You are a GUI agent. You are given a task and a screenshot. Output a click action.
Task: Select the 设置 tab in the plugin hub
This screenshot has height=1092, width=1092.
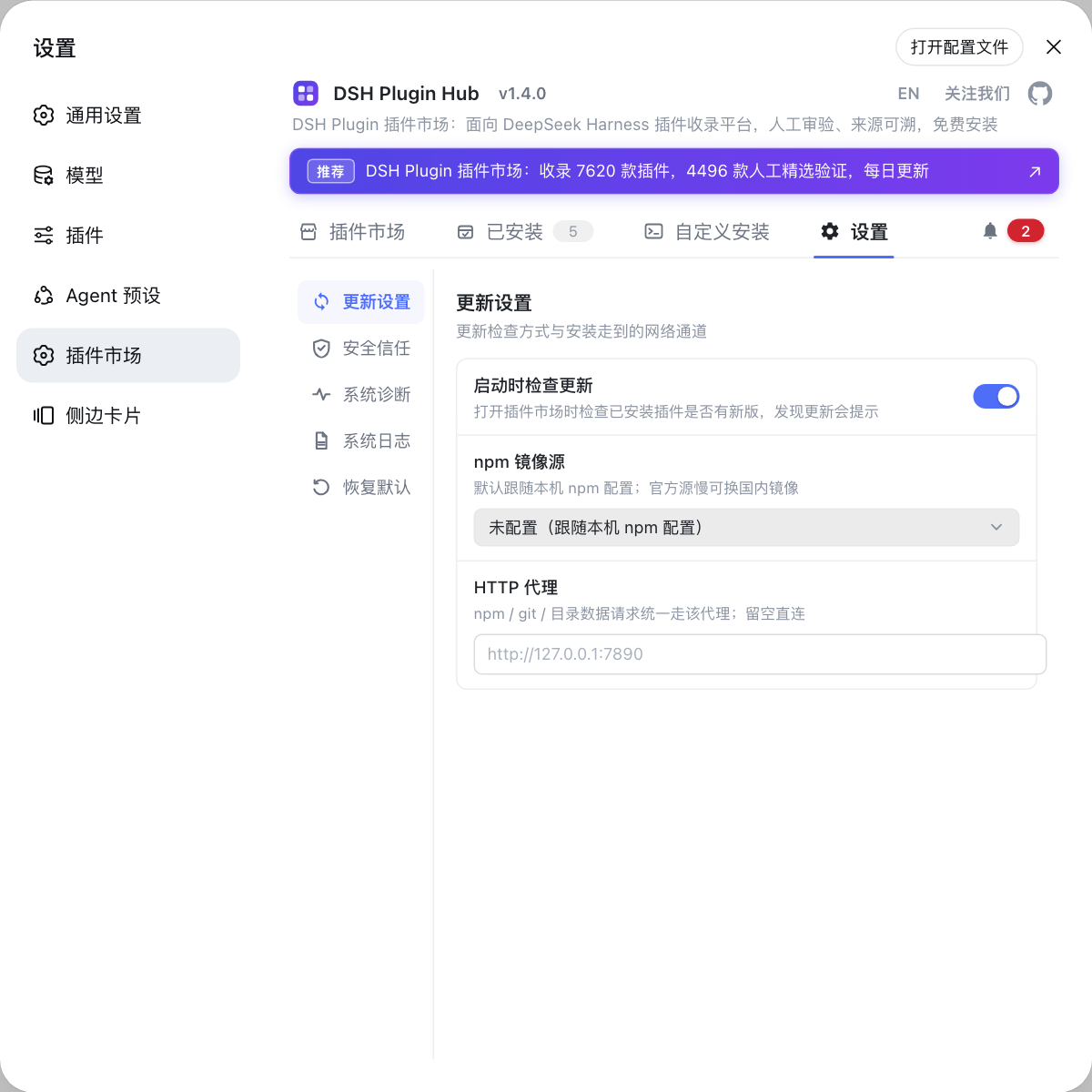point(854,232)
